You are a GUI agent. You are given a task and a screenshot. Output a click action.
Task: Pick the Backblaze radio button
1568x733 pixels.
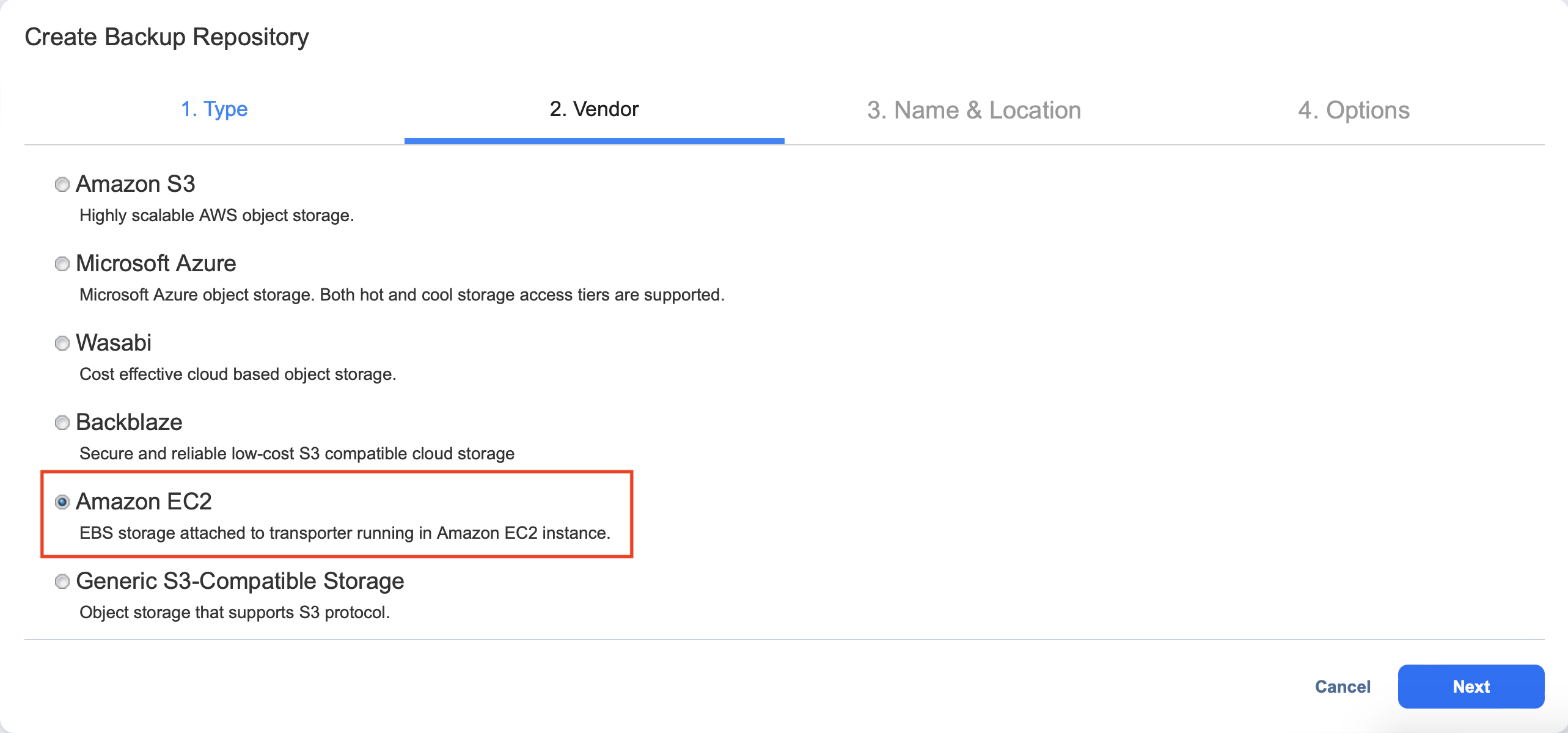[62, 423]
